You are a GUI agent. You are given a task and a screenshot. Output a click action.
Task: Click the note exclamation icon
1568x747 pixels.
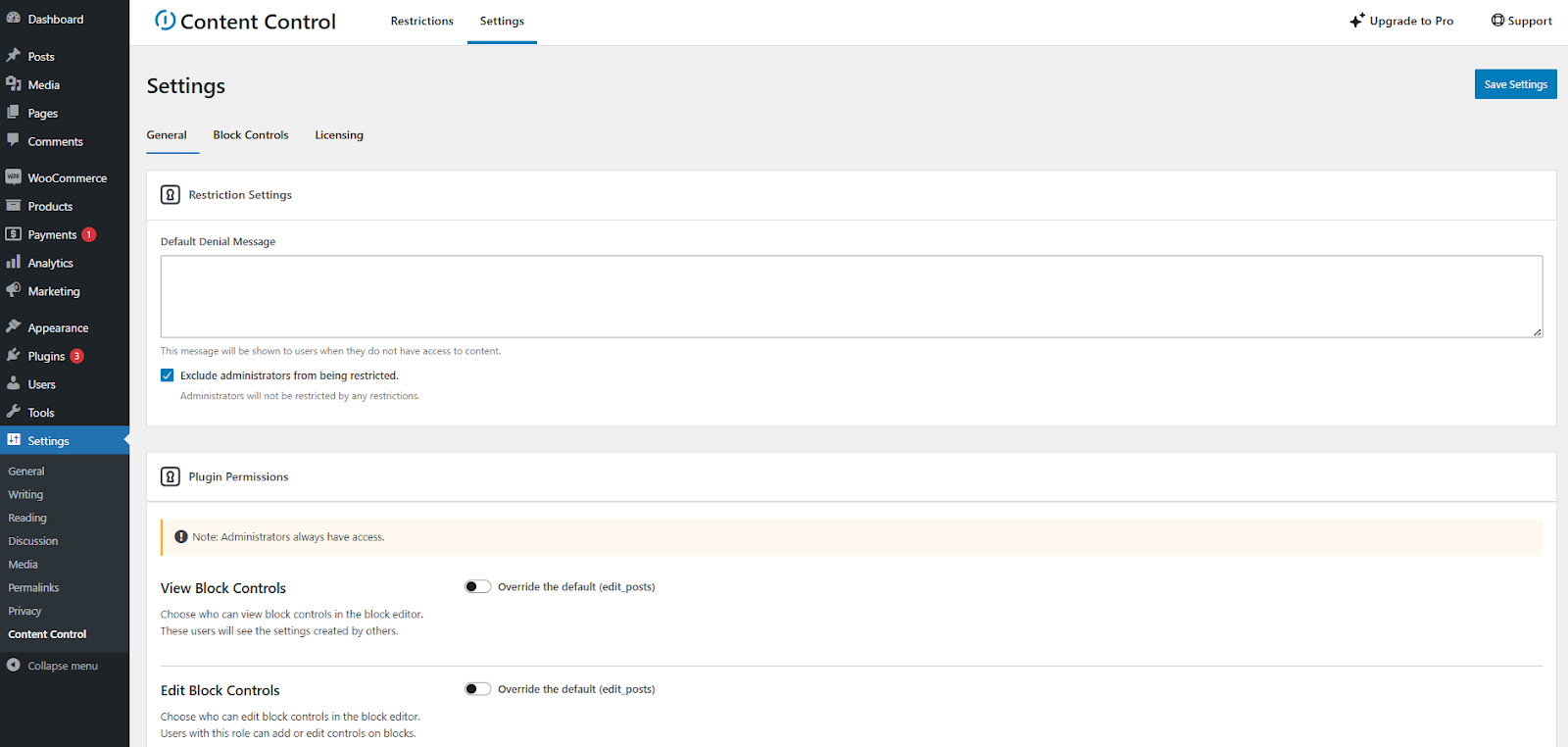click(x=181, y=536)
